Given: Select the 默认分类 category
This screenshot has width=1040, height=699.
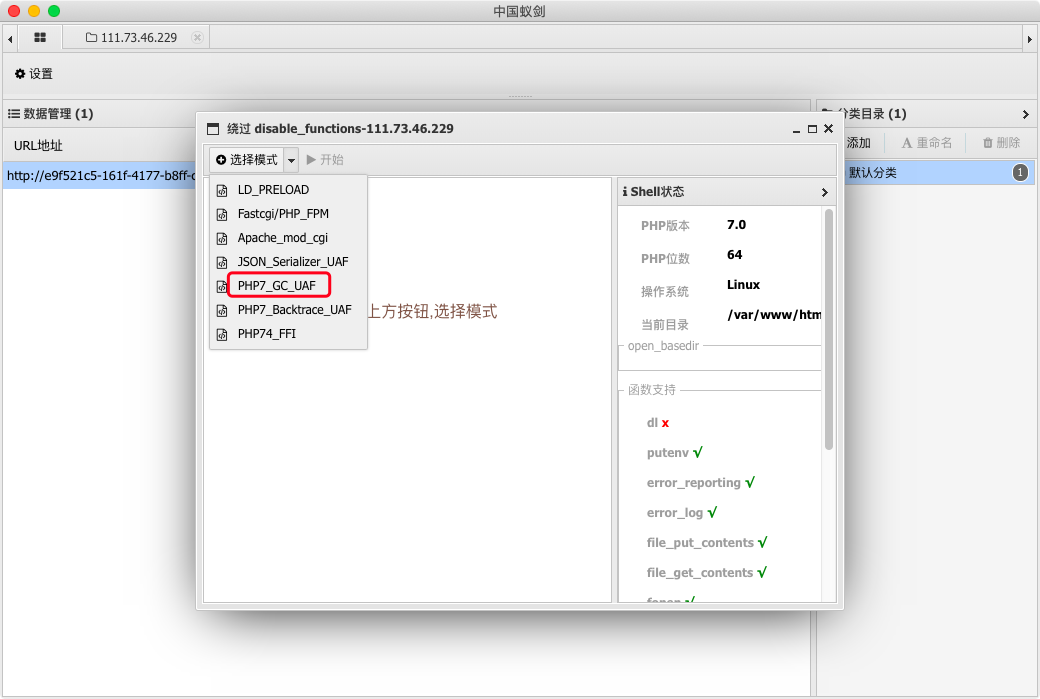Looking at the screenshot, I should click(x=939, y=173).
